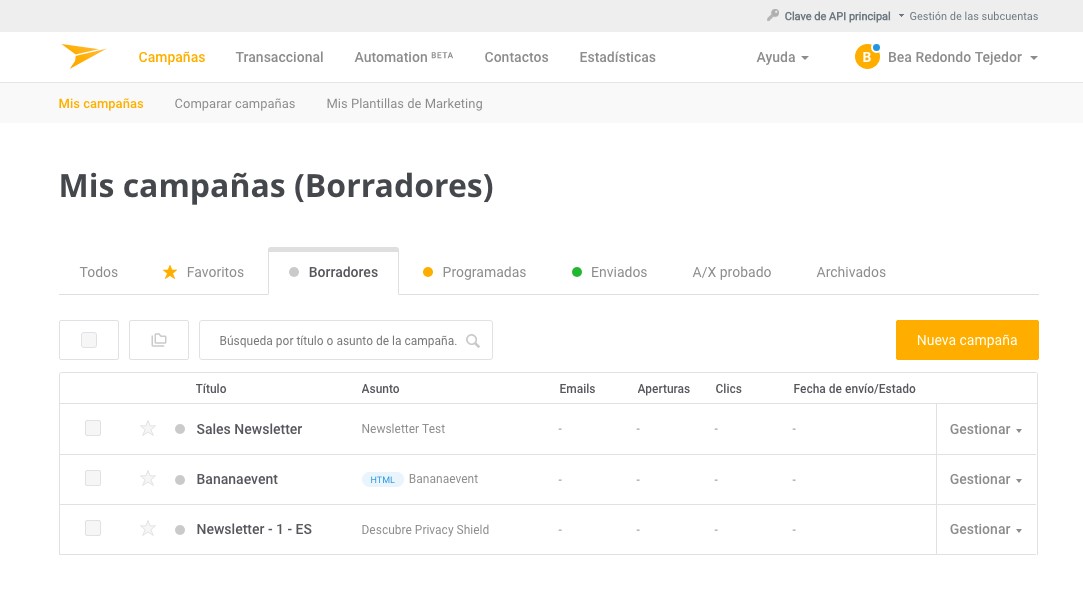Switch to the Programadas tab
This screenshot has height=607, width=1083.
[474, 272]
